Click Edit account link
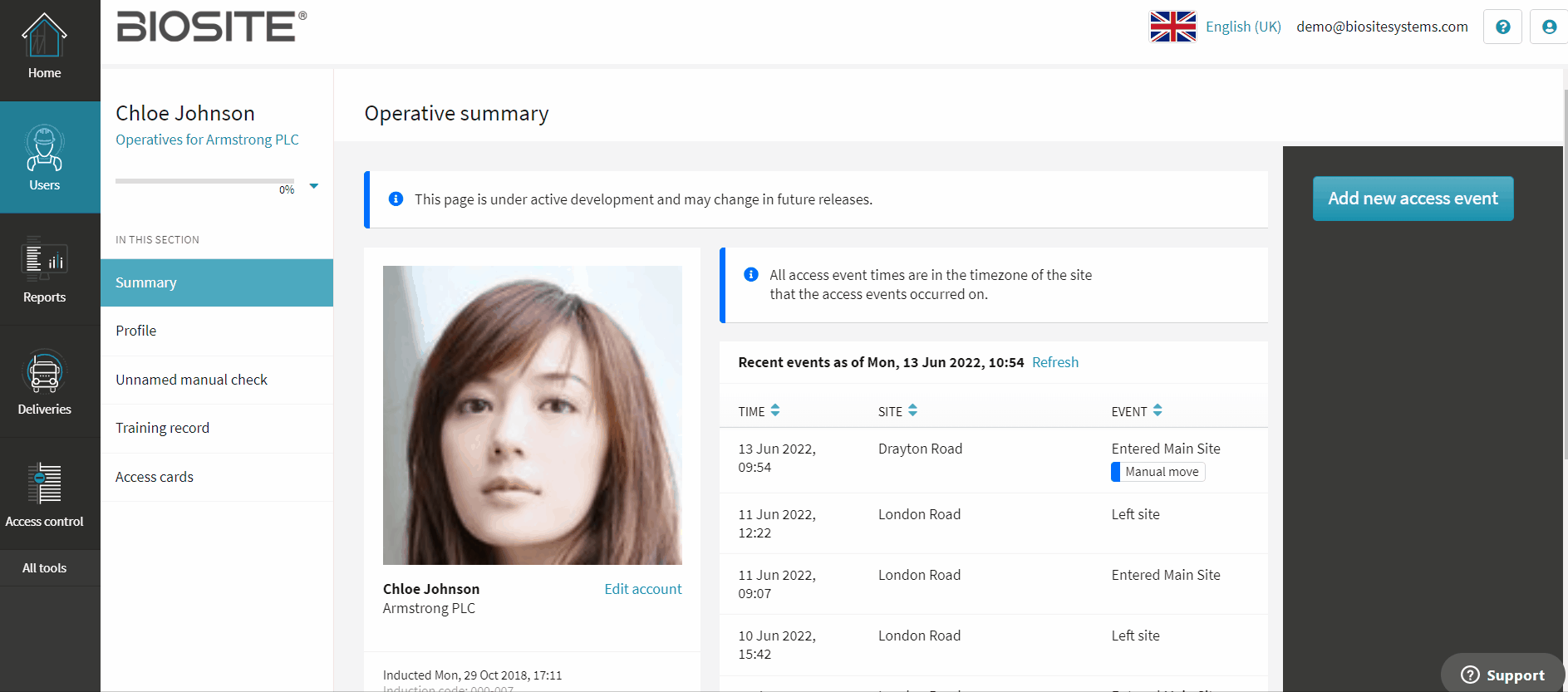Viewport: 1568px width, 692px height. (643, 589)
